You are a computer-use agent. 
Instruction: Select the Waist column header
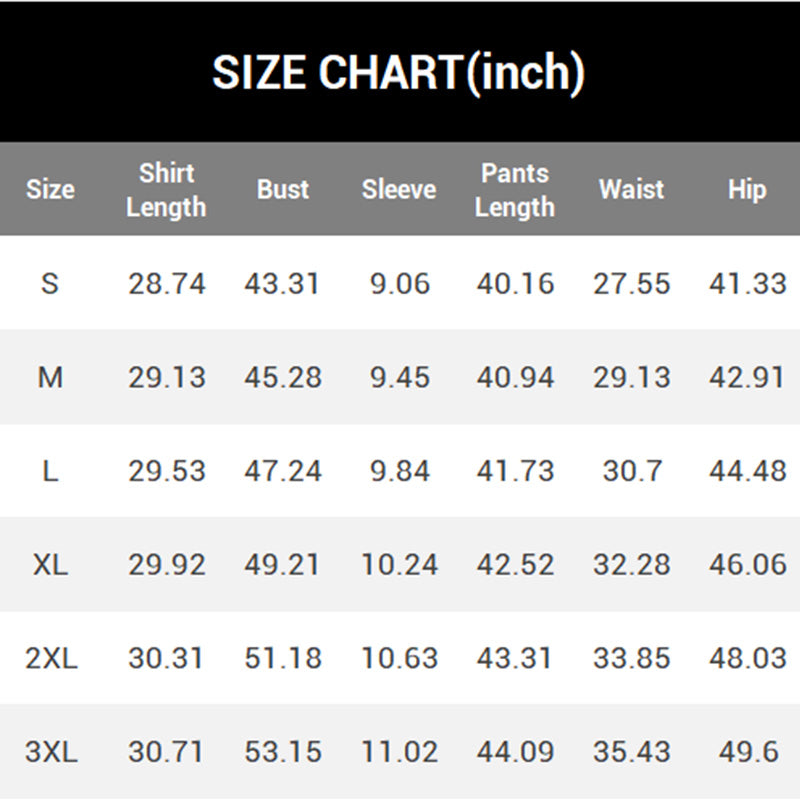[x=631, y=190]
